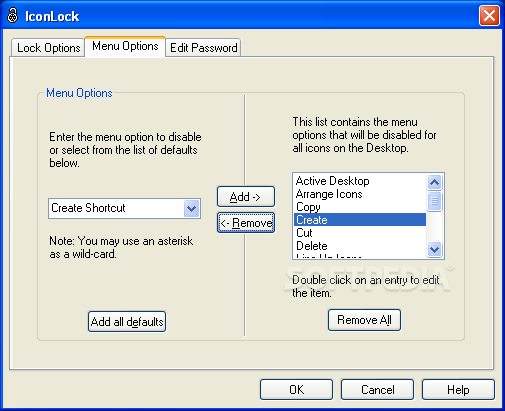Select Copy in the disabled list
Image resolution: width=505 pixels, height=411 pixels.
click(360, 207)
